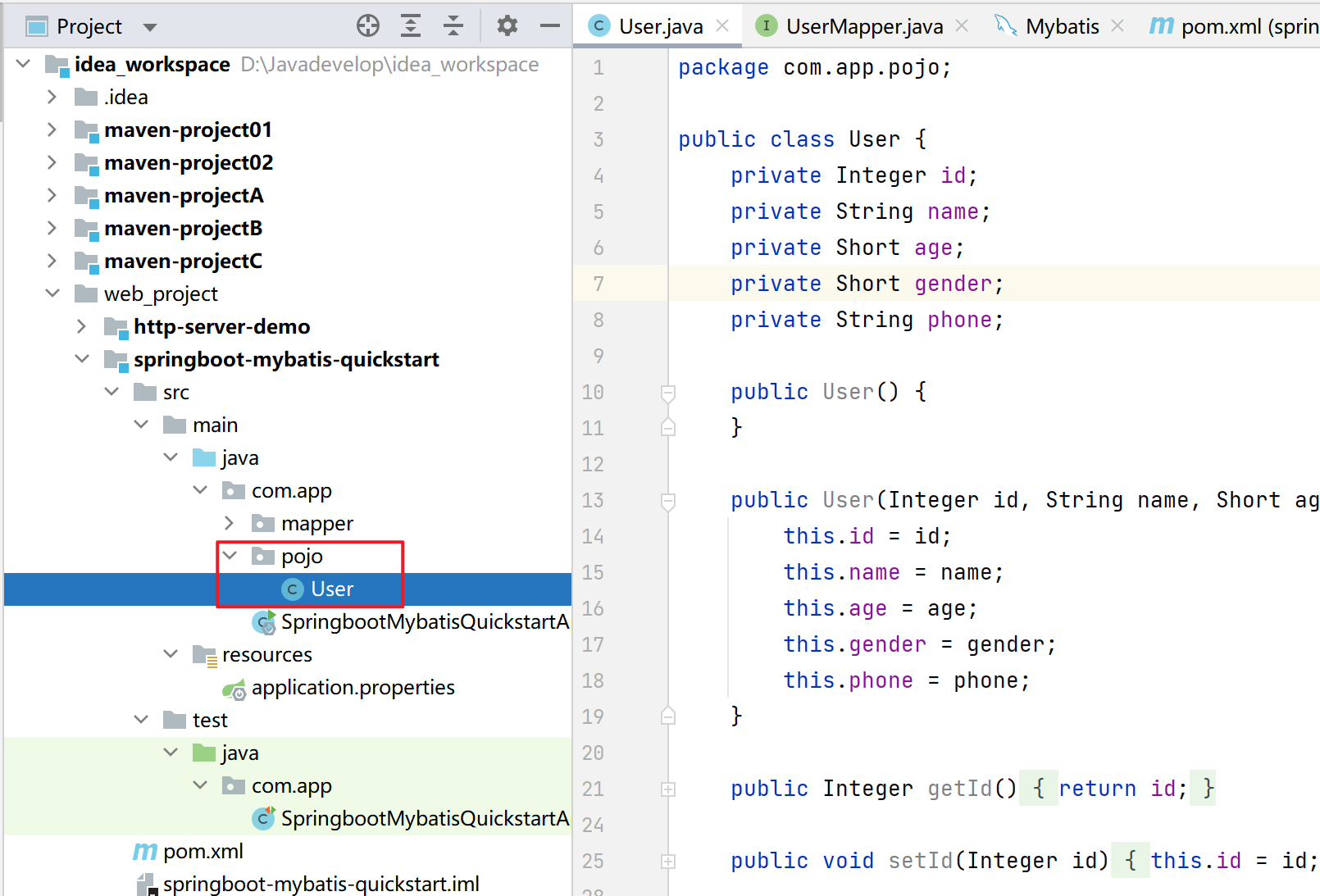Collapse the src folder
Screen dimensions: 1320x896
click(x=112, y=392)
